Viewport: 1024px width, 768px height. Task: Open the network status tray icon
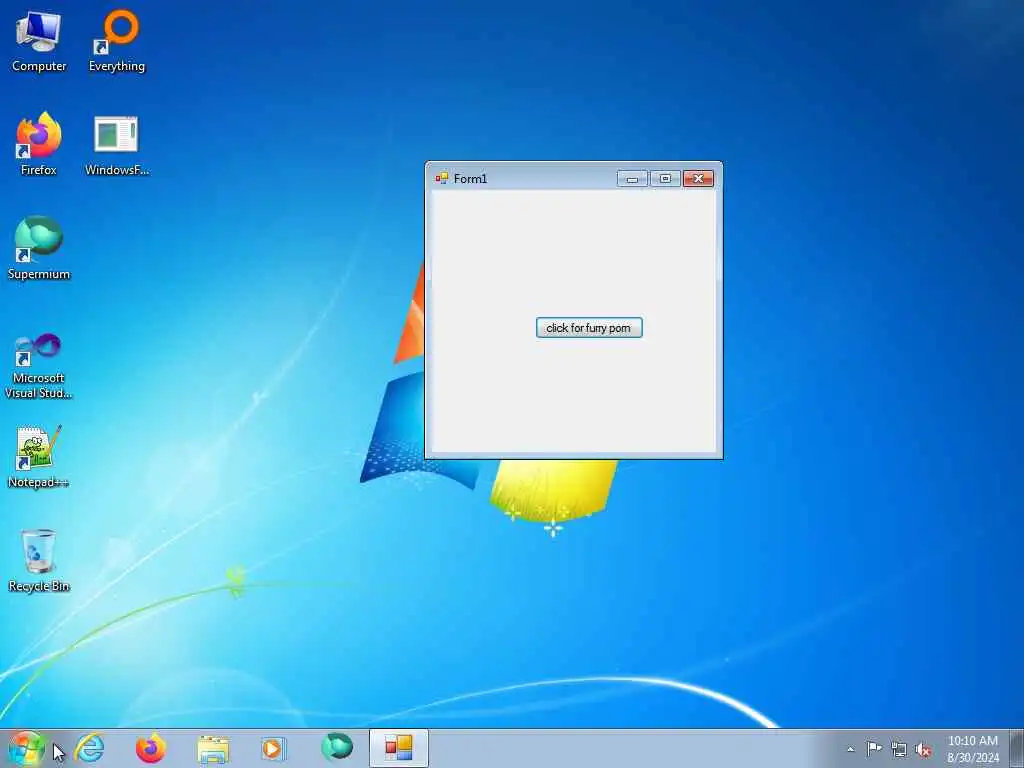[899, 749]
